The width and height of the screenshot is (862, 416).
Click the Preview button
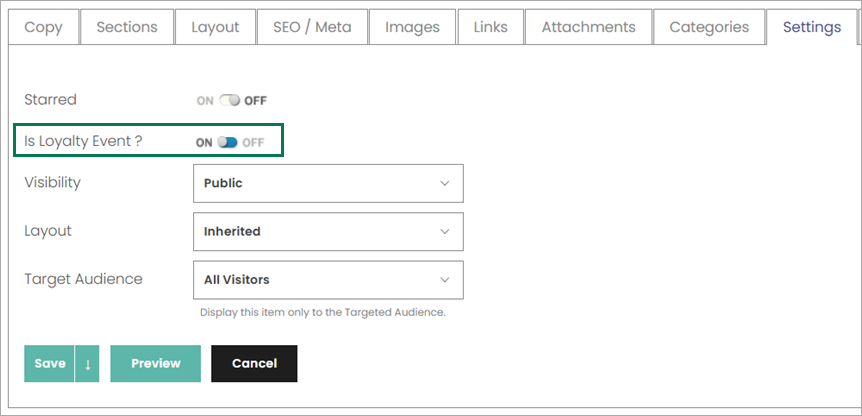[156, 363]
